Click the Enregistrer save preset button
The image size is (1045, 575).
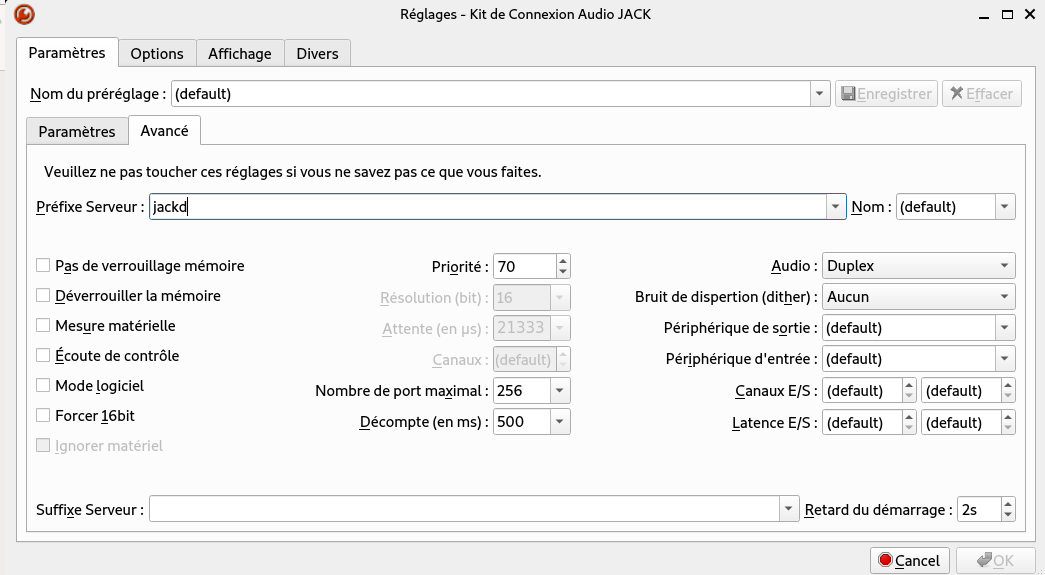coord(886,94)
